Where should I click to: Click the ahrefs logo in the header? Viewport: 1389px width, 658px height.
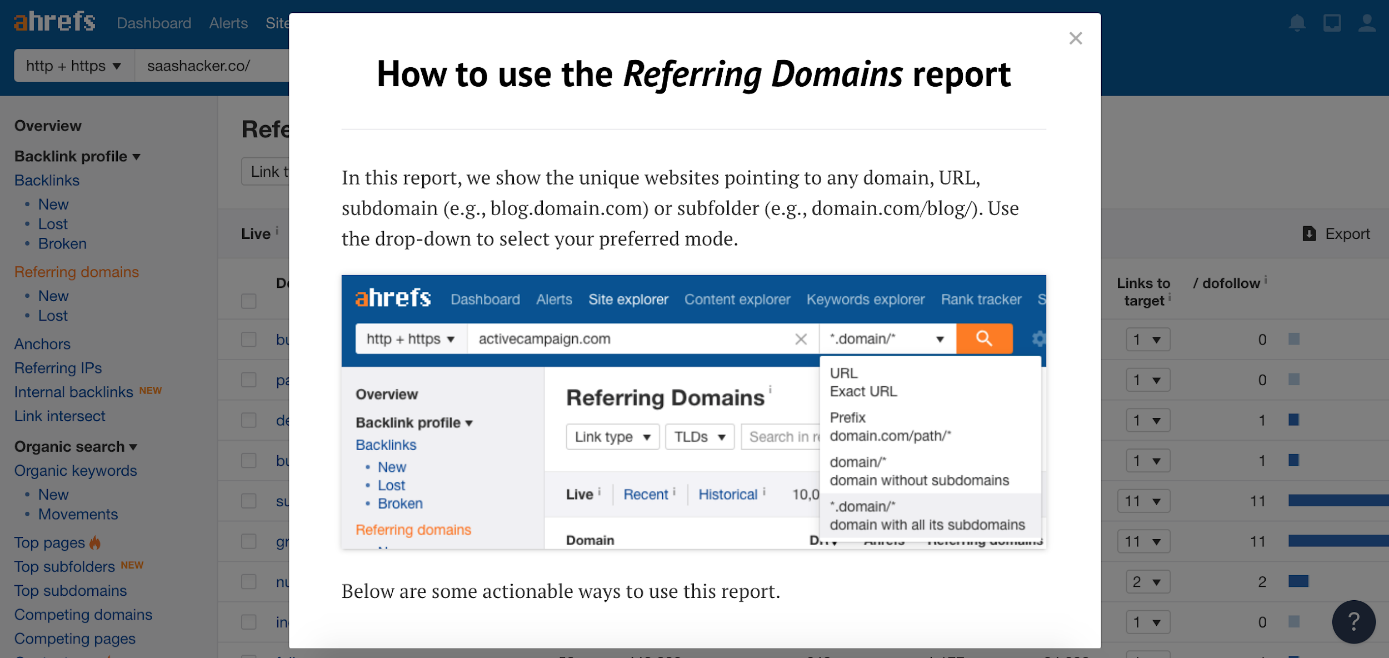(55, 21)
